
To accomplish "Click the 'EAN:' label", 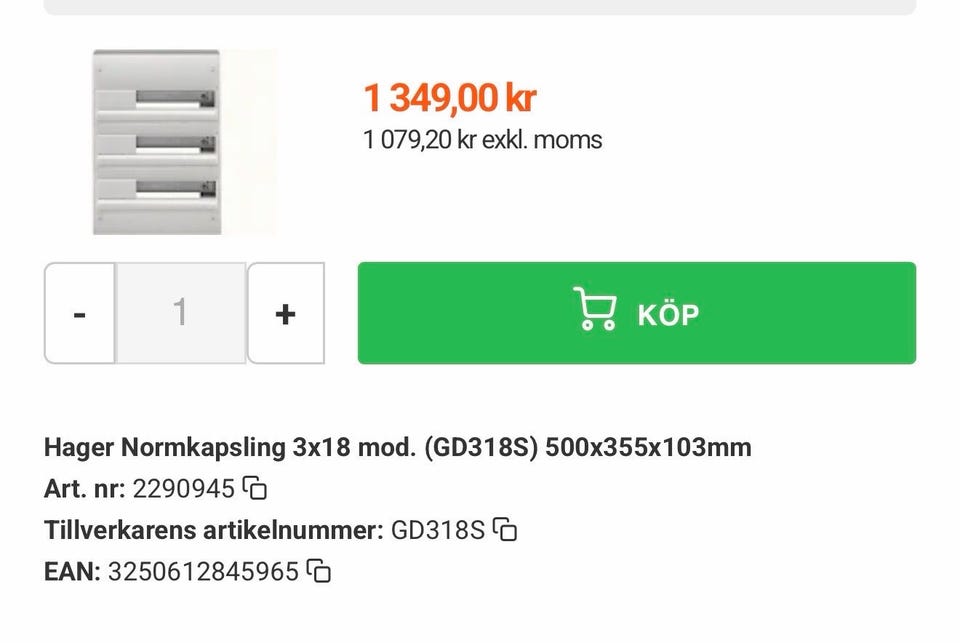I will coord(72,572).
